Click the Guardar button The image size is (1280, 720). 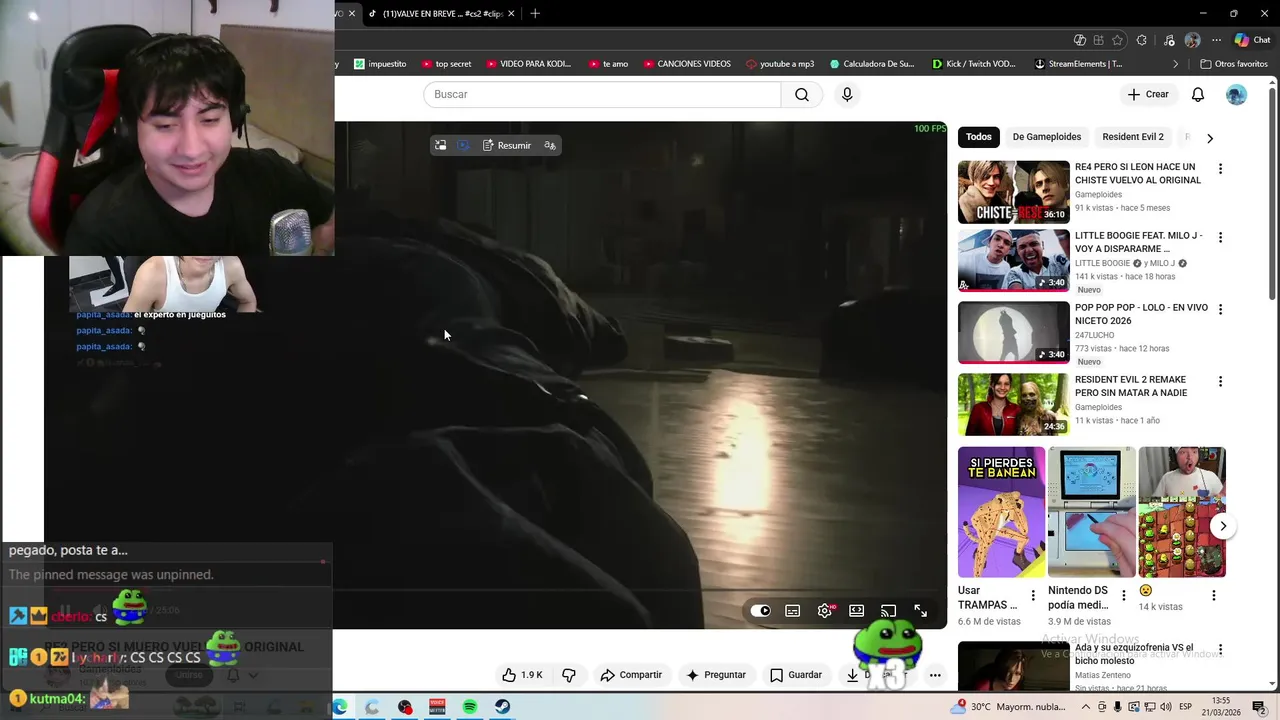(796, 675)
